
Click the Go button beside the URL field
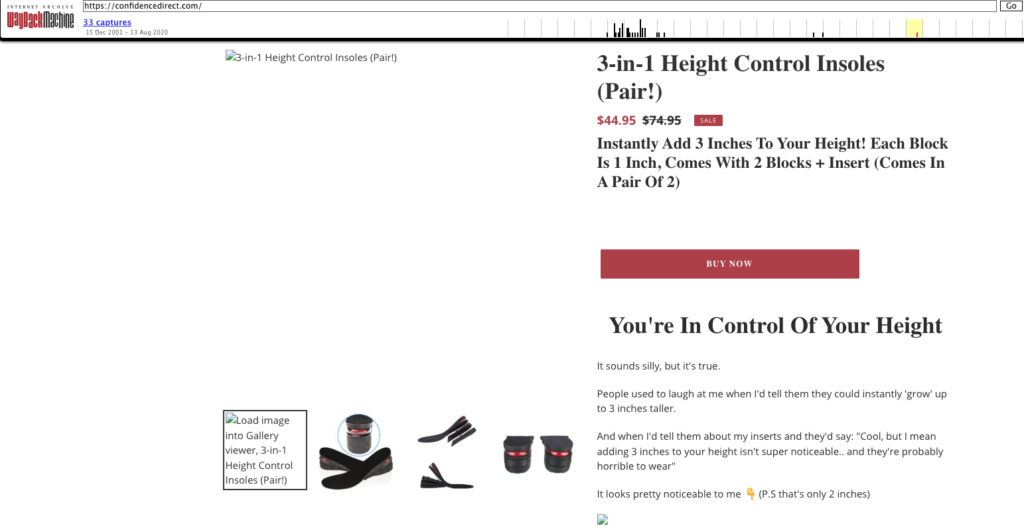(1010, 6)
